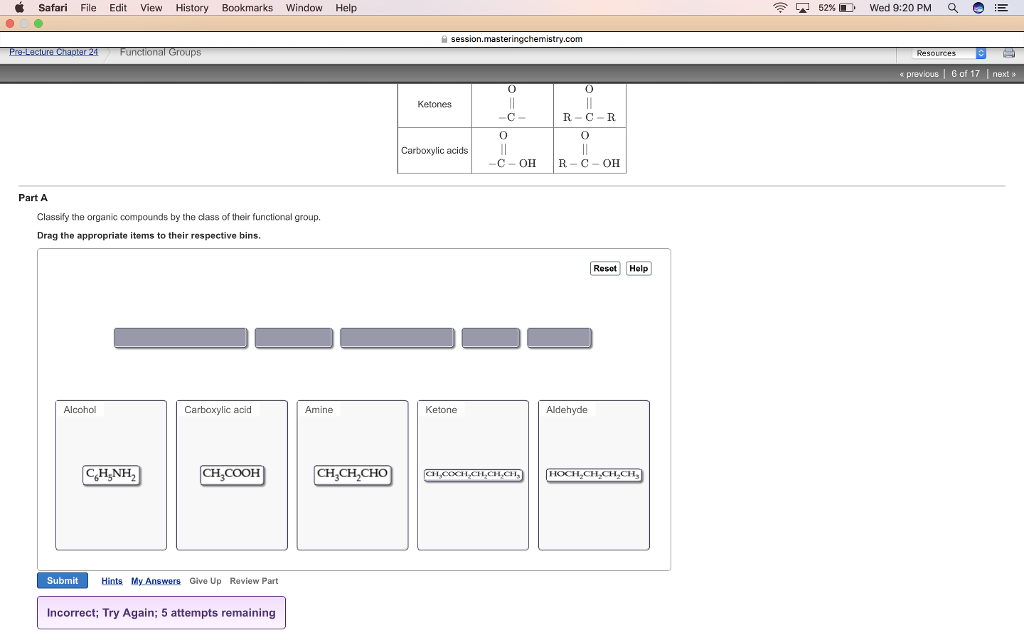1024x640 pixels.
Task: Go to the next question
Action: pyautogui.click(x=1003, y=74)
